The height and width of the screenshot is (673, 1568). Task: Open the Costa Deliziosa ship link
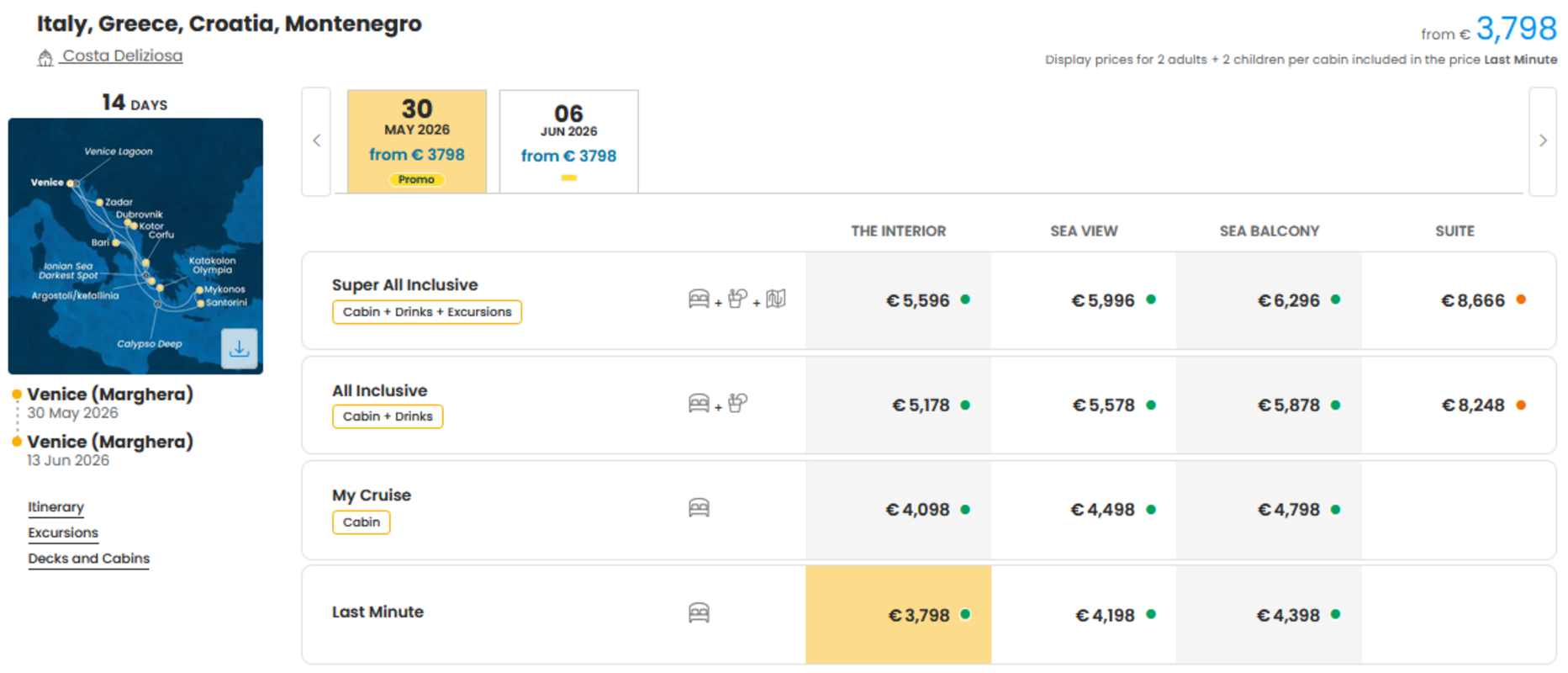[123, 56]
